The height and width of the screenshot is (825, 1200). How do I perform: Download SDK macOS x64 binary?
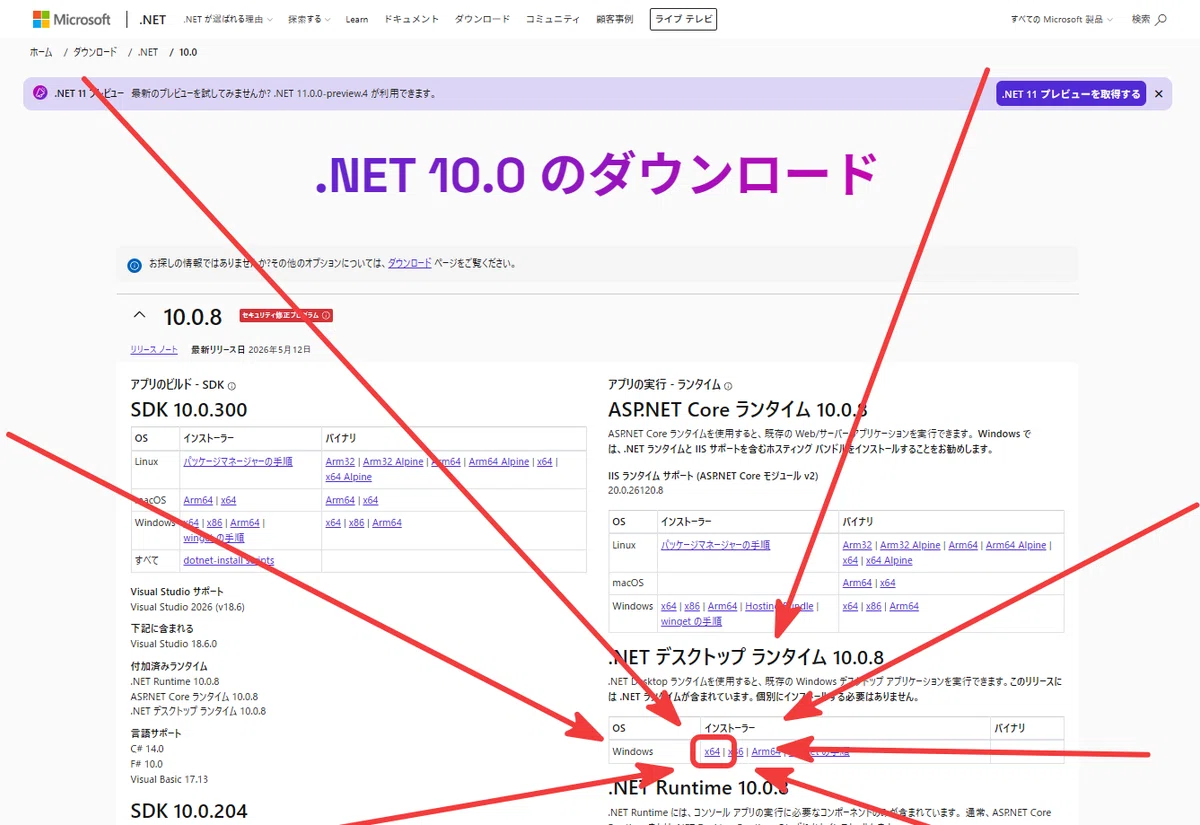pyautogui.click(x=370, y=500)
